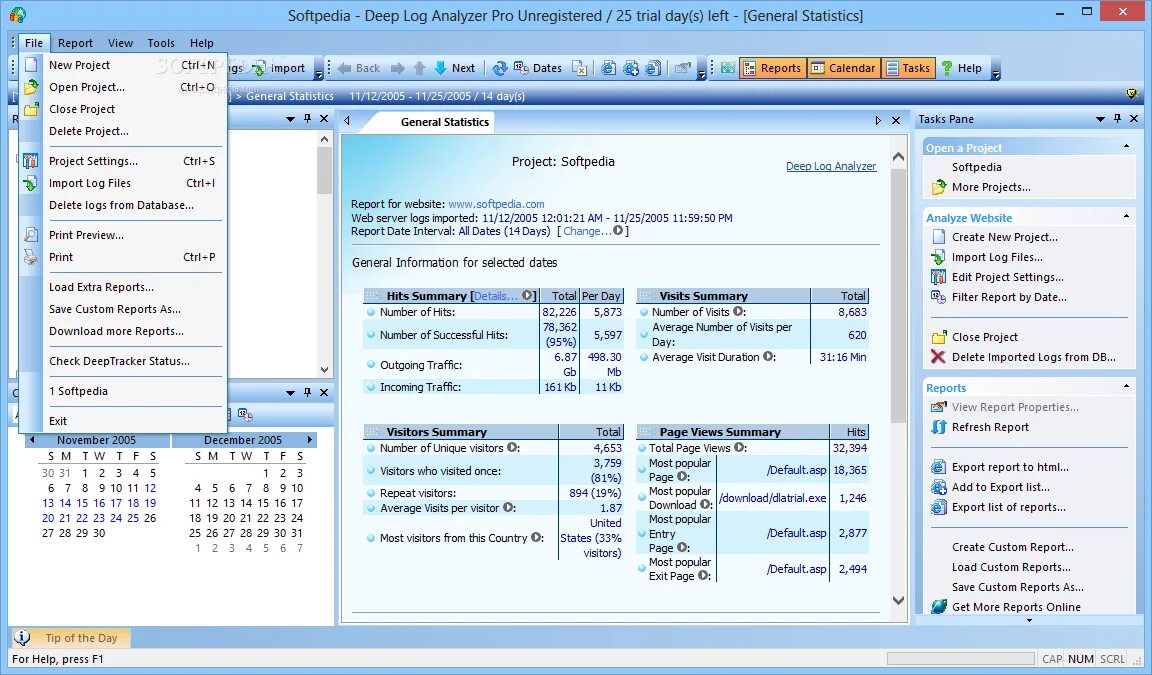Image resolution: width=1152 pixels, height=675 pixels.
Task: Select Check DeepTracker Status... entry
Action: click(x=123, y=361)
